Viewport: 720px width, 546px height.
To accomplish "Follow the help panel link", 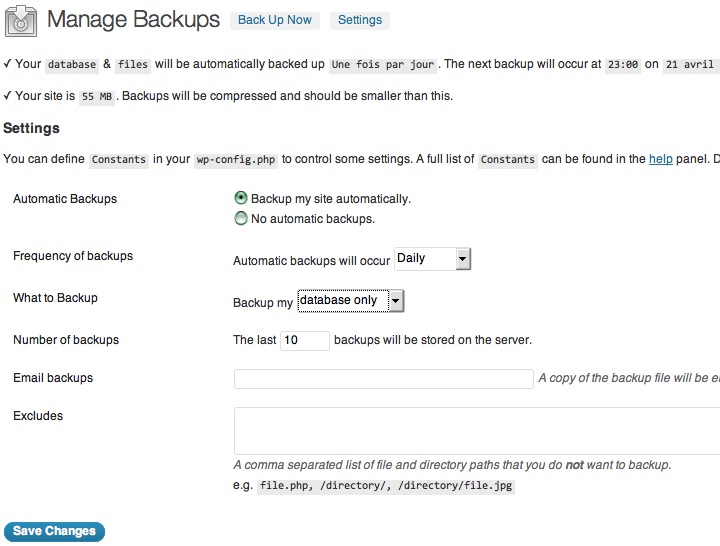I will (660, 159).
